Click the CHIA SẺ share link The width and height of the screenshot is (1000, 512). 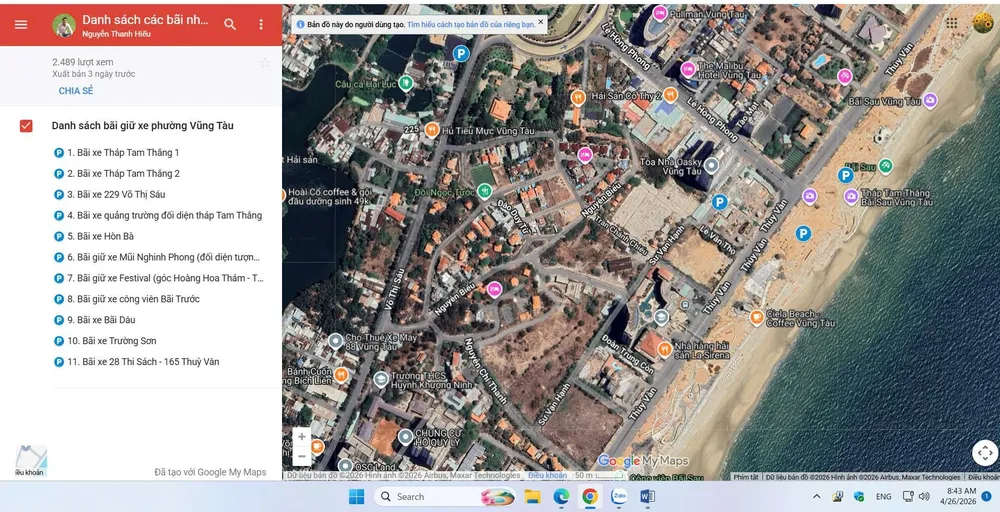pyautogui.click(x=76, y=91)
